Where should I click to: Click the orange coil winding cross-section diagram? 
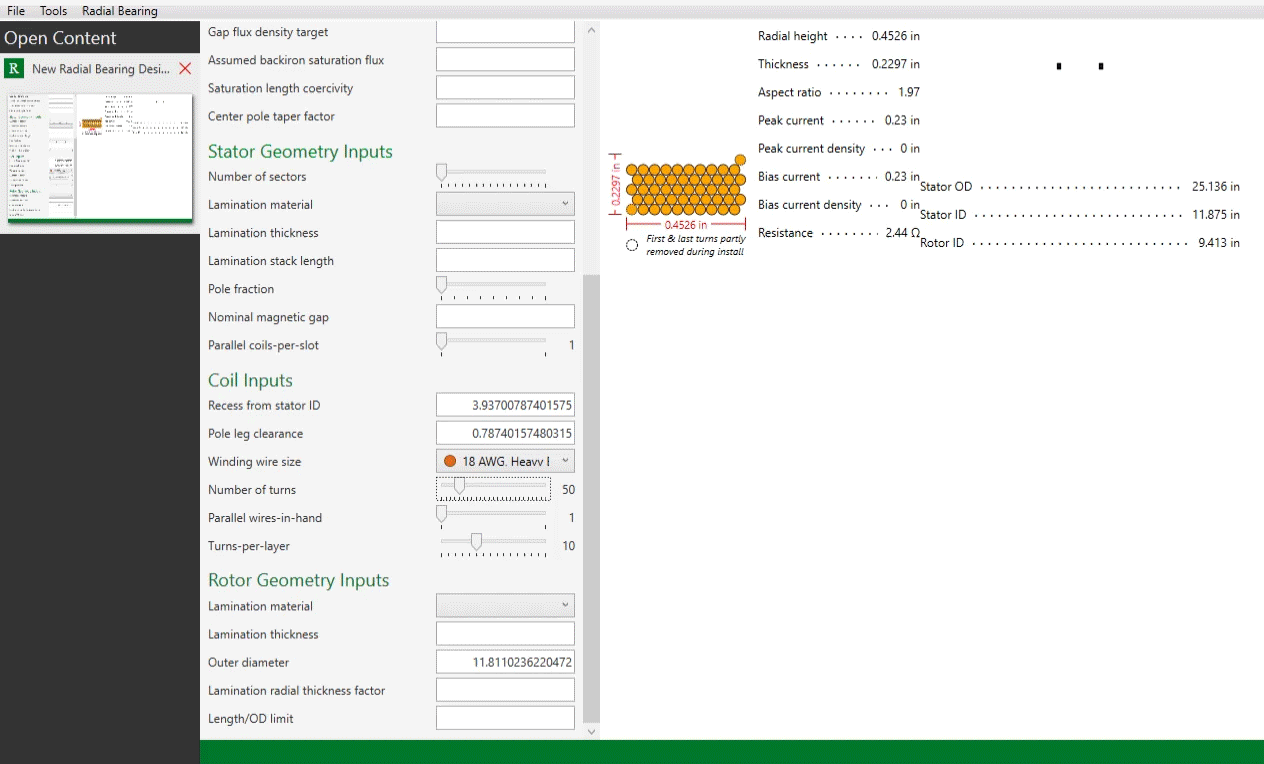[686, 185]
